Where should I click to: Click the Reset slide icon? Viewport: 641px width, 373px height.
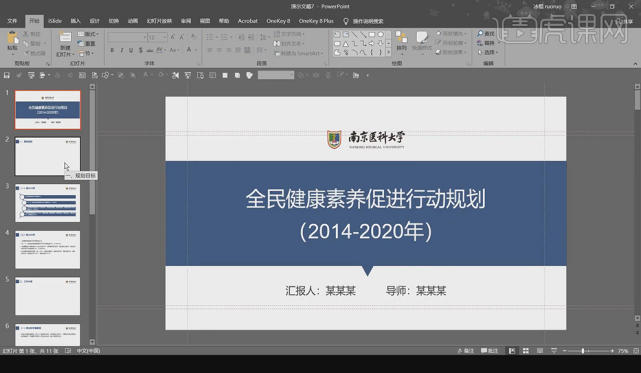[81, 43]
